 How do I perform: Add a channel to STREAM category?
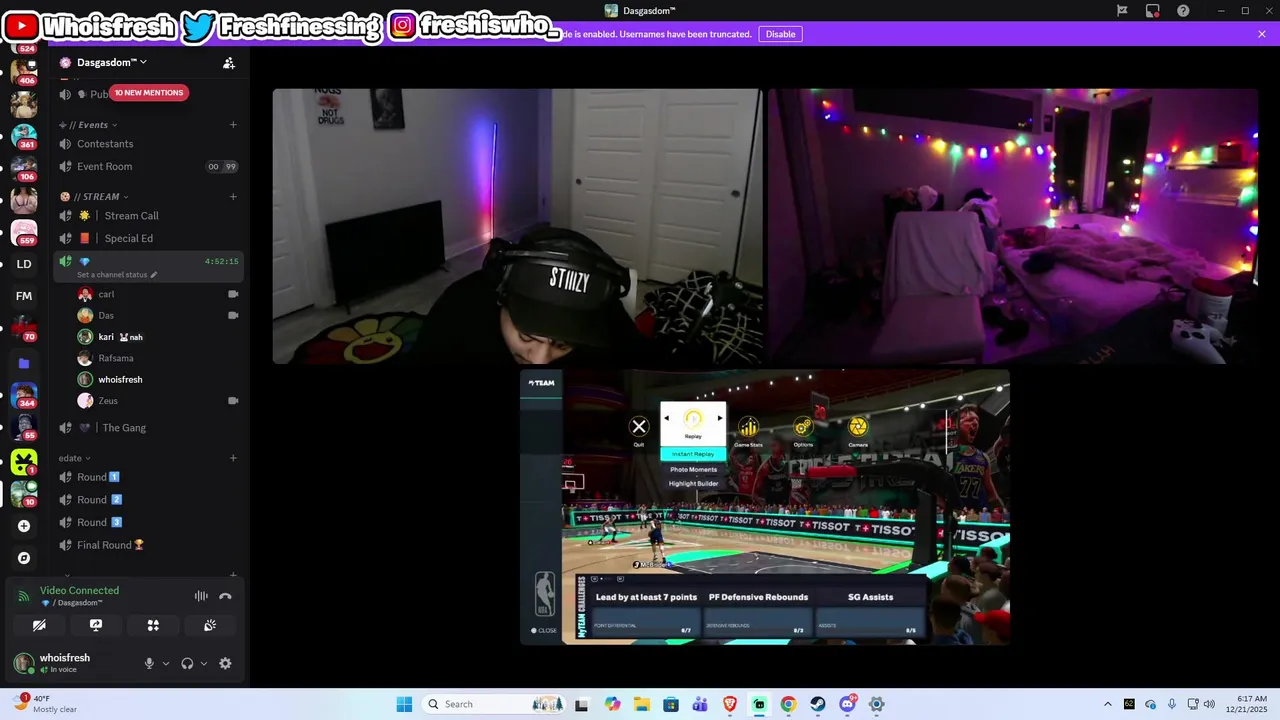(x=233, y=197)
